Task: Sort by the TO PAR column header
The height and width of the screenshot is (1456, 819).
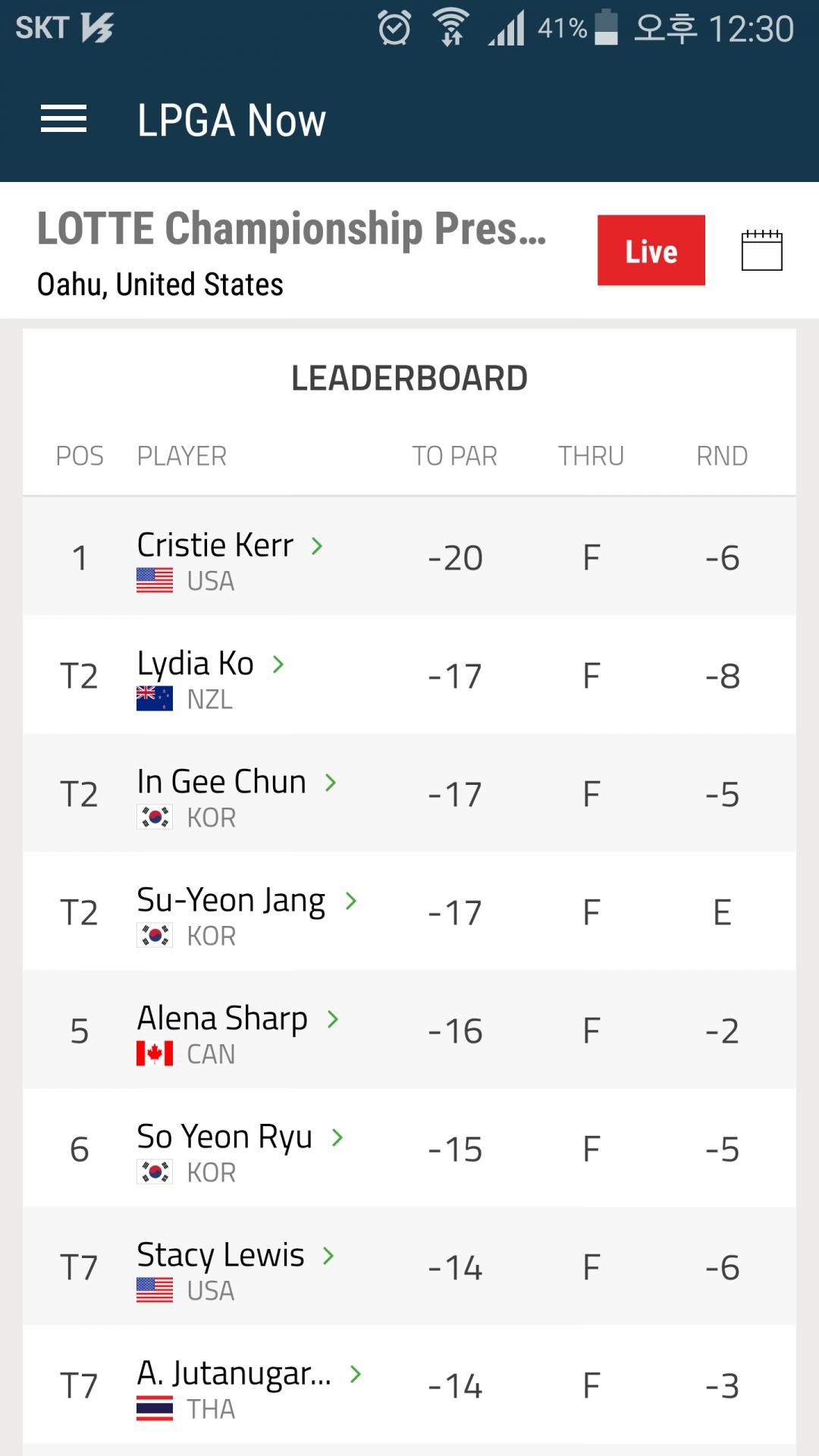Action: point(454,456)
